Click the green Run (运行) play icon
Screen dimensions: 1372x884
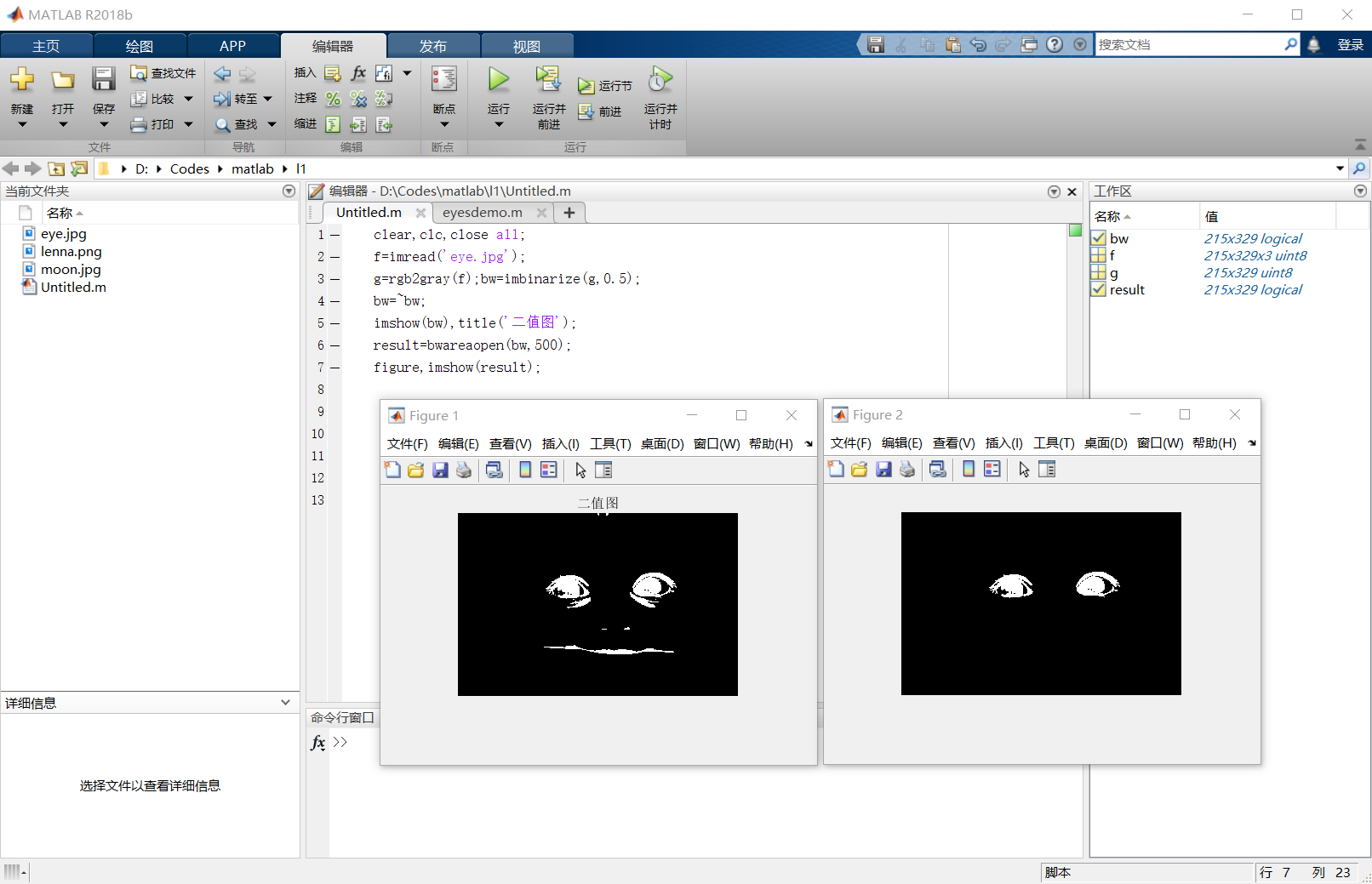499,80
